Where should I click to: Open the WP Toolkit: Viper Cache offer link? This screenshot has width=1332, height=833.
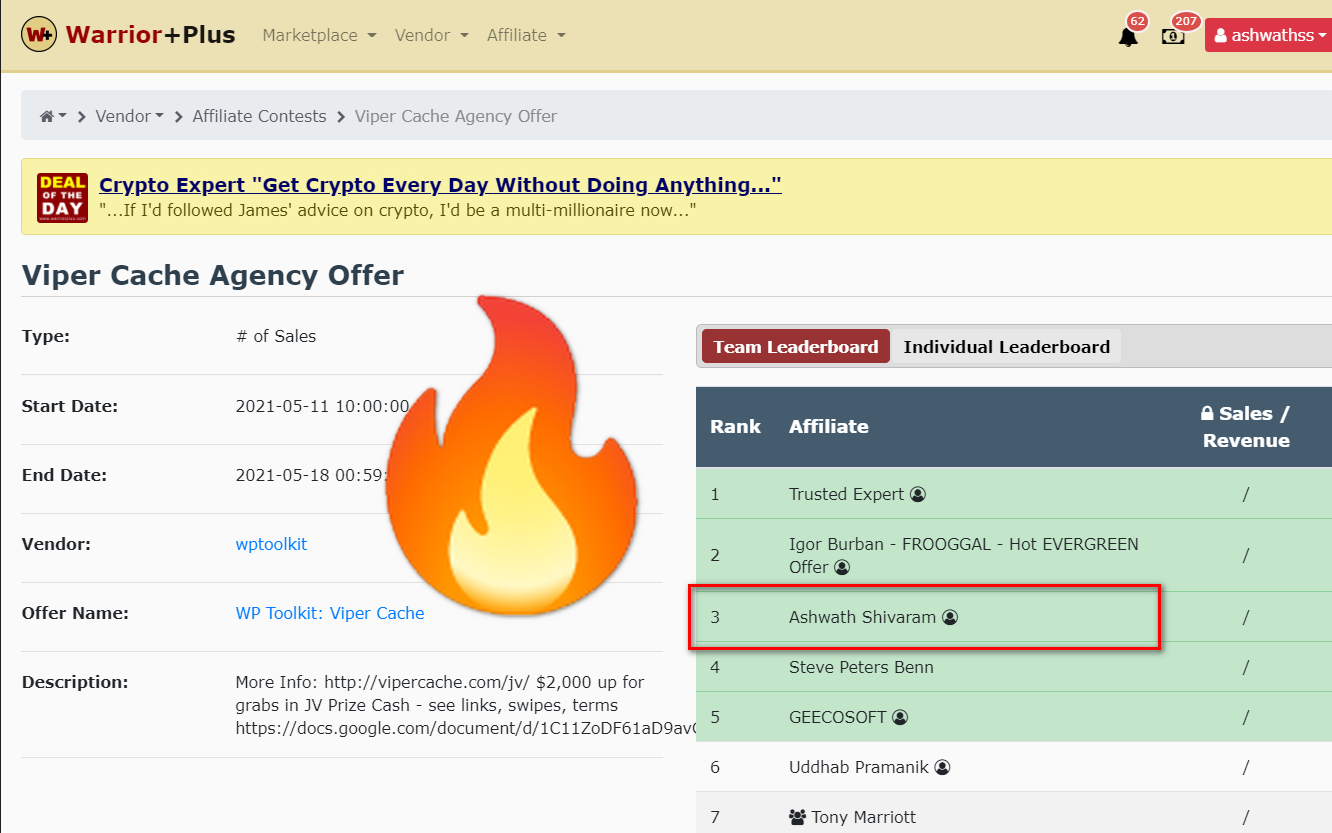[x=329, y=613]
